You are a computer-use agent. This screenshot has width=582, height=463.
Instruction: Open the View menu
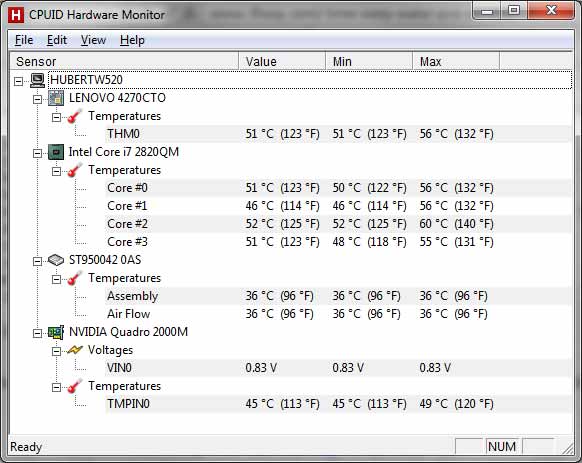coord(94,40)
